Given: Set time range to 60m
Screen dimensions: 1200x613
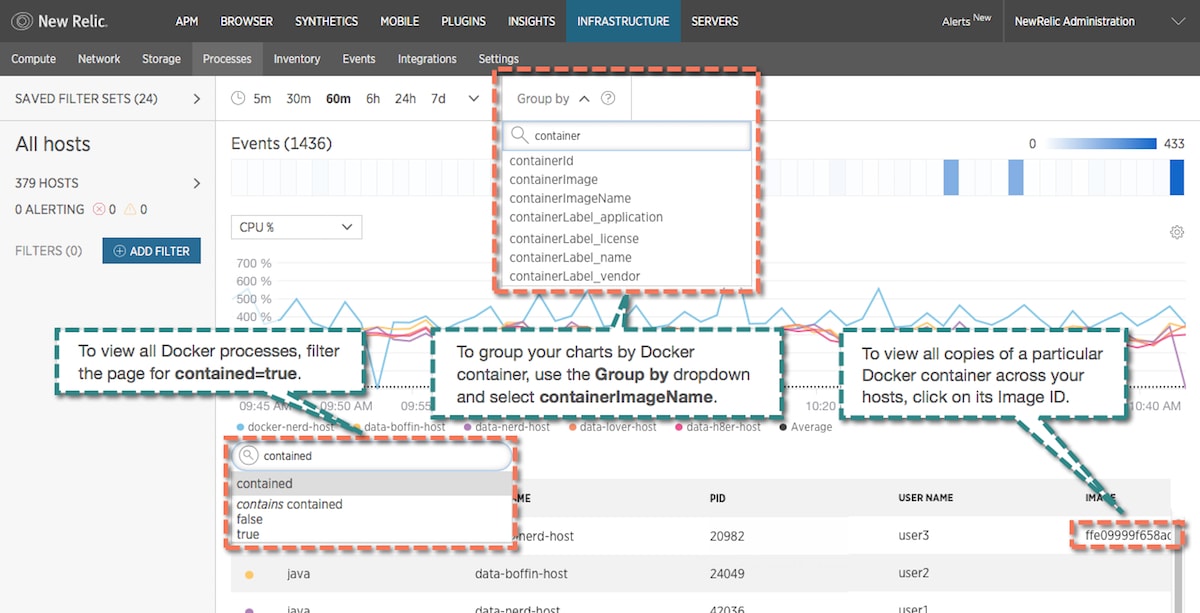Looking at the screenshot, I should click(x=339, y=99).
